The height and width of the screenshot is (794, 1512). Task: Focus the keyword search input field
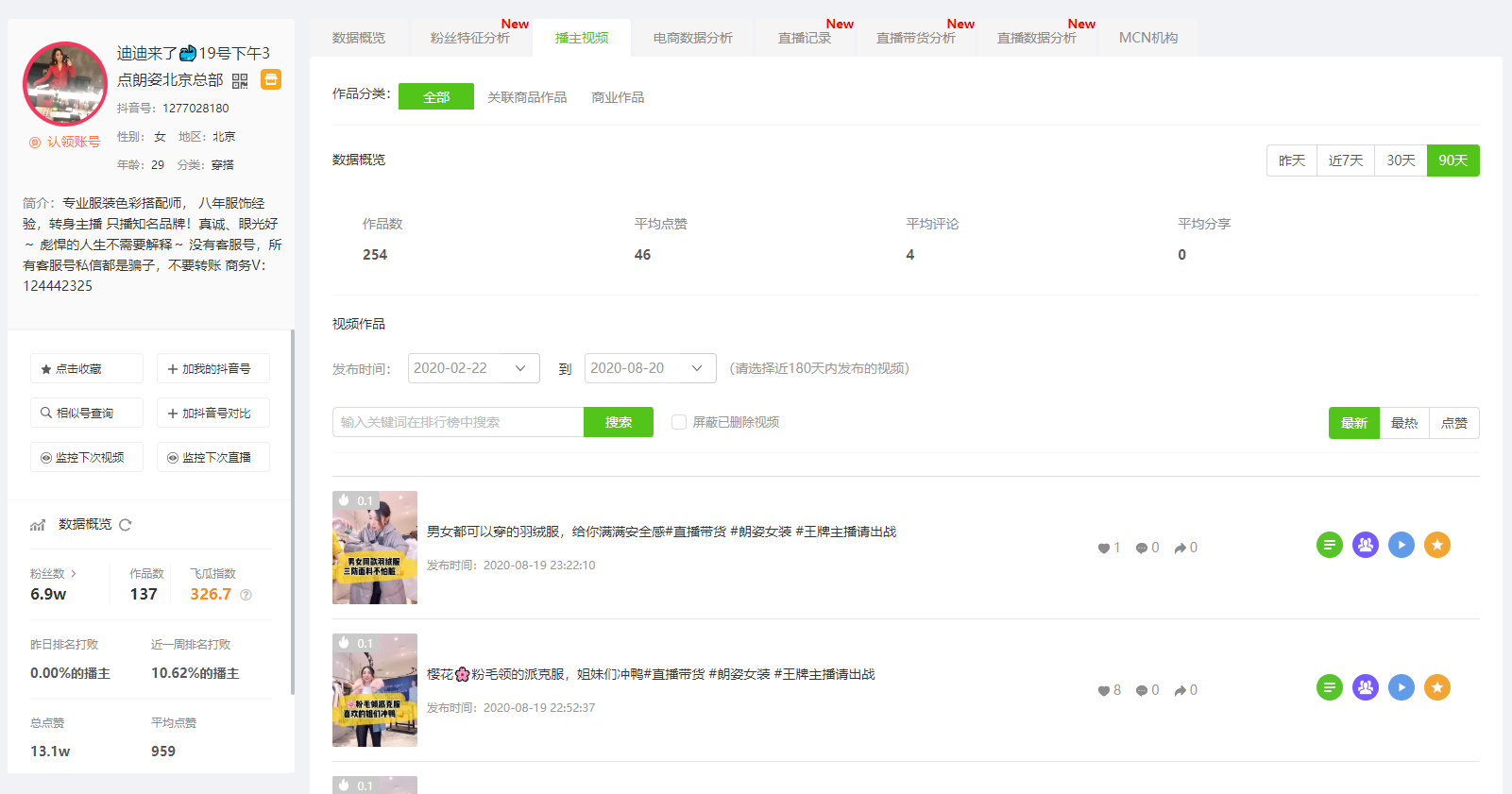coord(458,422)
